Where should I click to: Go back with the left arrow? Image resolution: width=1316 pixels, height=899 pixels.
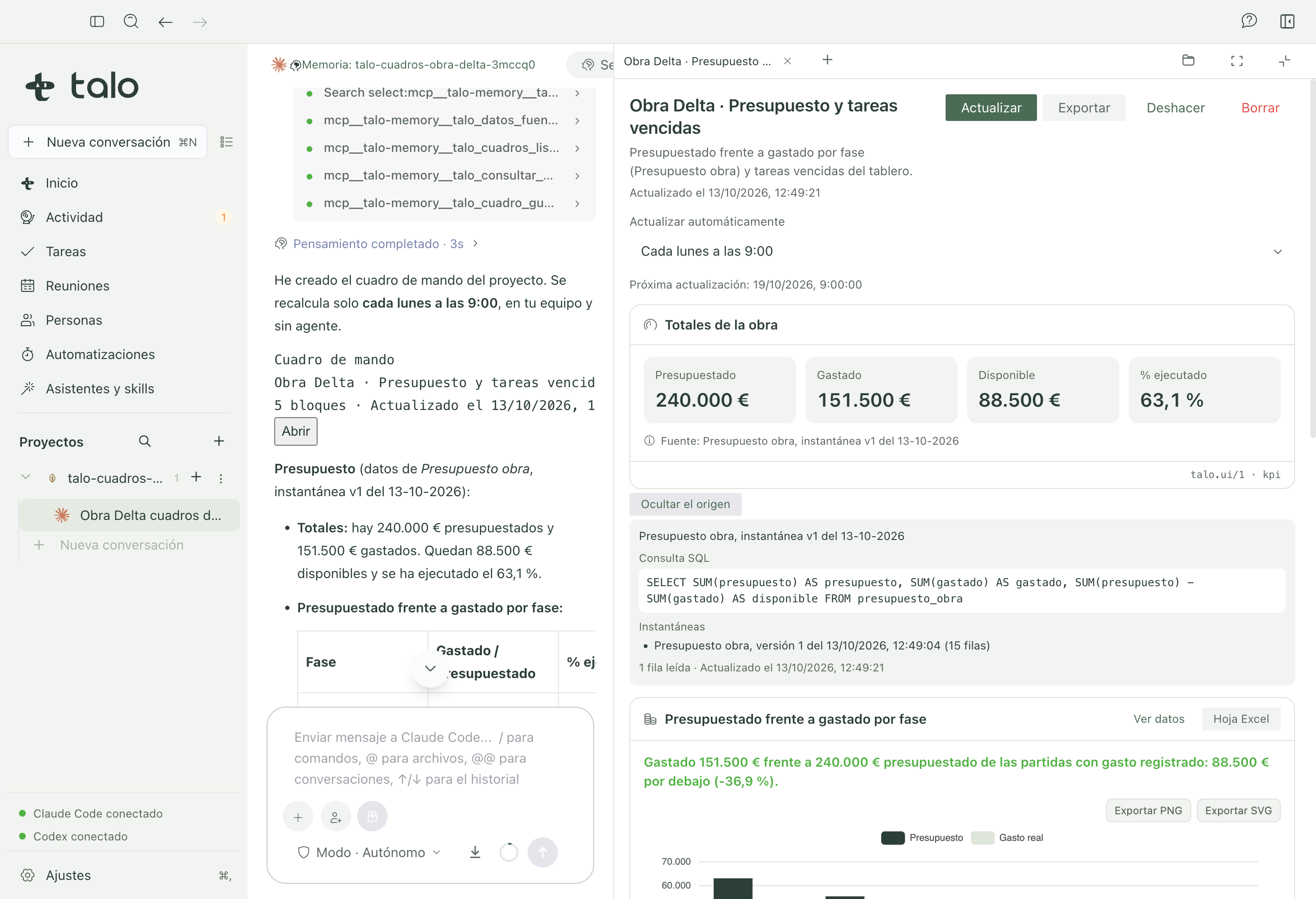point(165,22)
